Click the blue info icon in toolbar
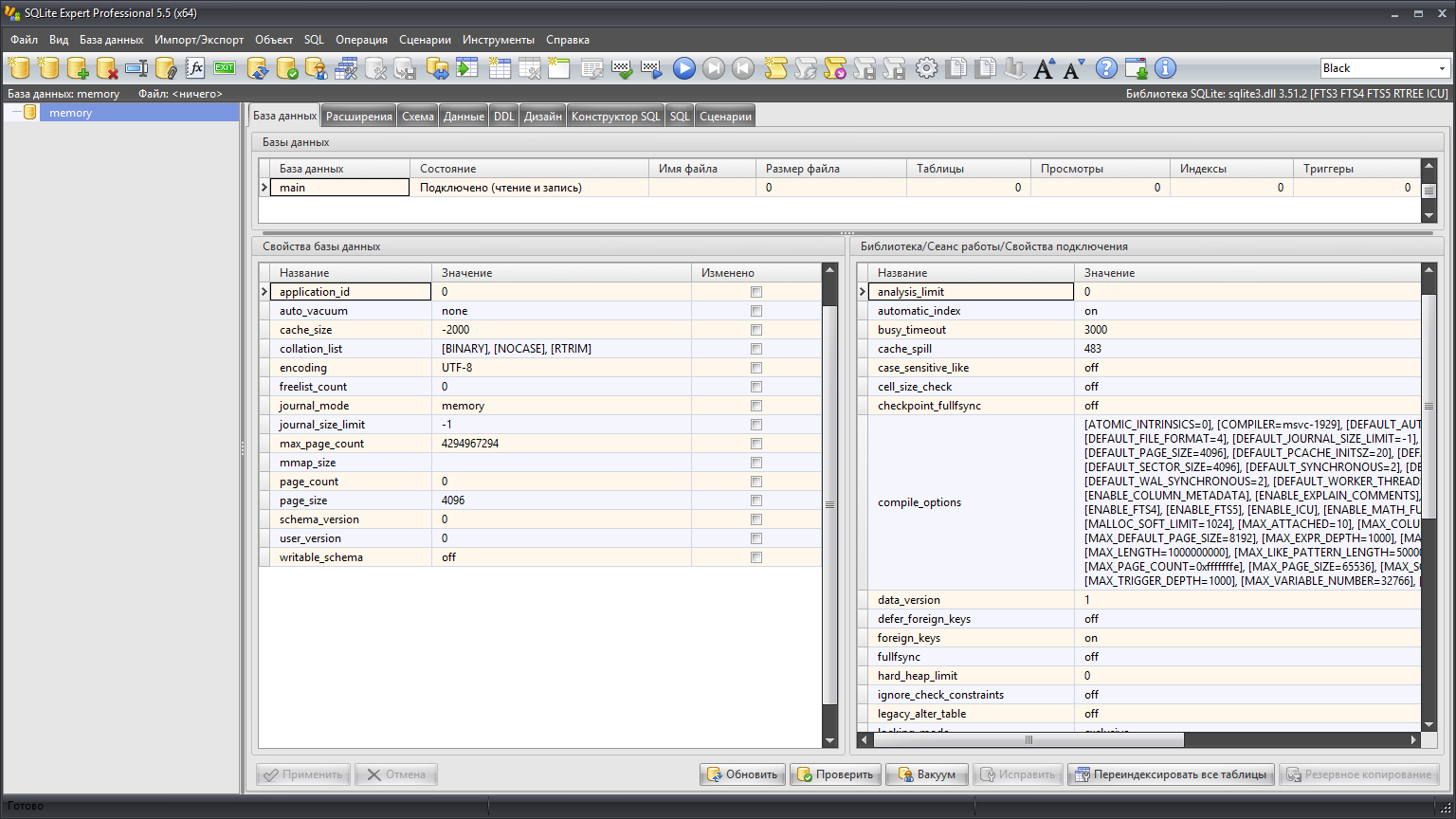This screenshot has height=819, width=1456. (x=1165, y=68)
